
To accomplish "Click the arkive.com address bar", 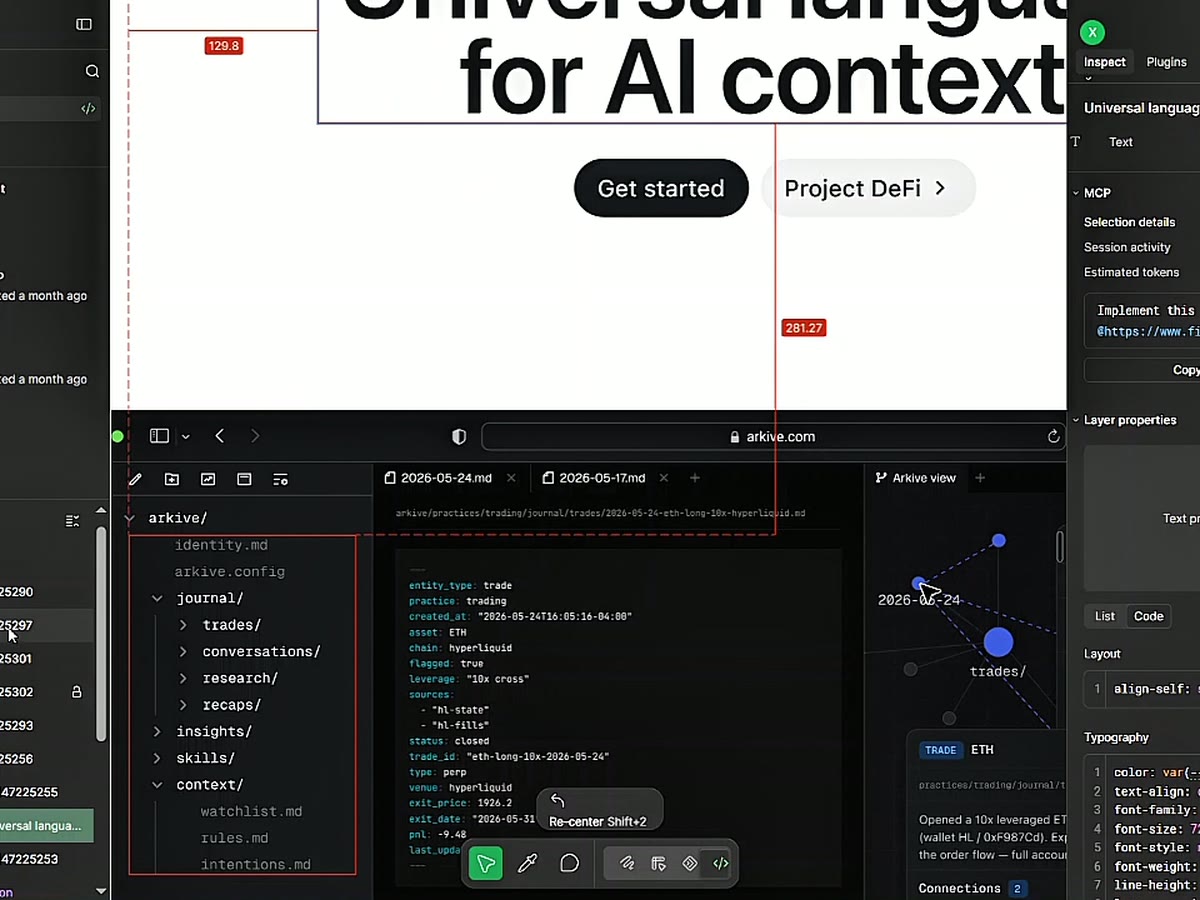I will coord(773,437).
